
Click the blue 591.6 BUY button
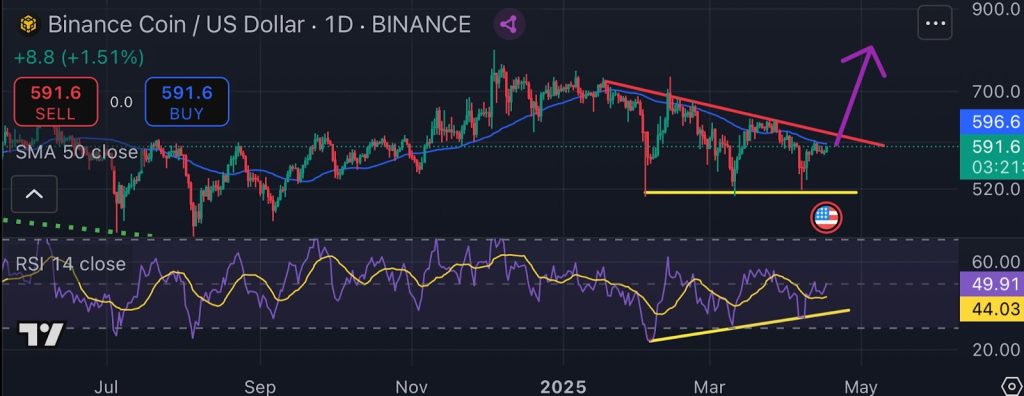(x=187, y=101)
